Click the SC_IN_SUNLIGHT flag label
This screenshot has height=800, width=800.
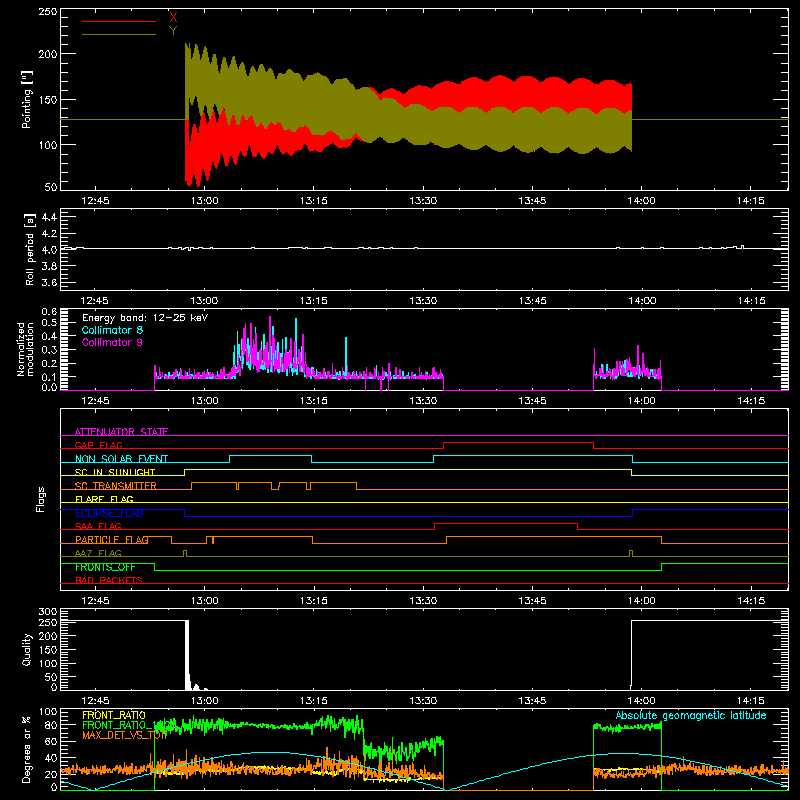(x=115, y=472)
